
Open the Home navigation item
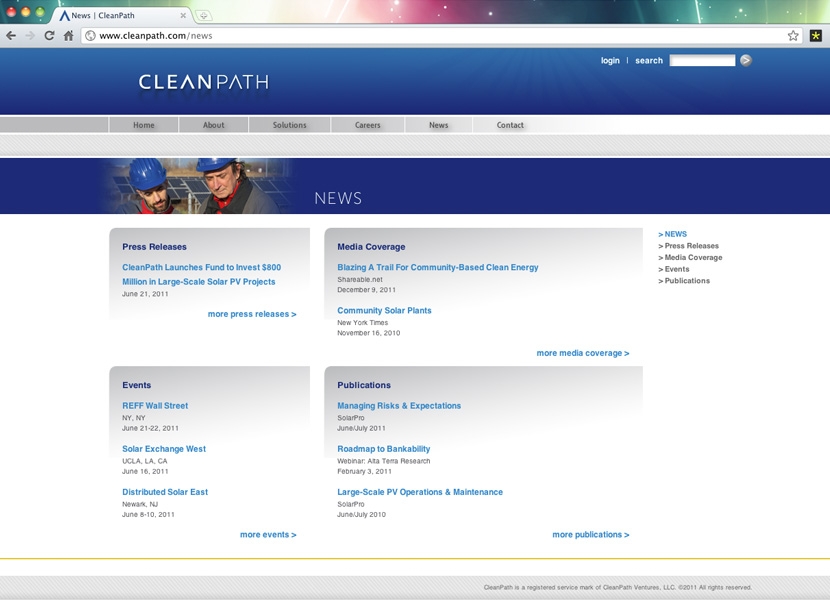[143, 125]
